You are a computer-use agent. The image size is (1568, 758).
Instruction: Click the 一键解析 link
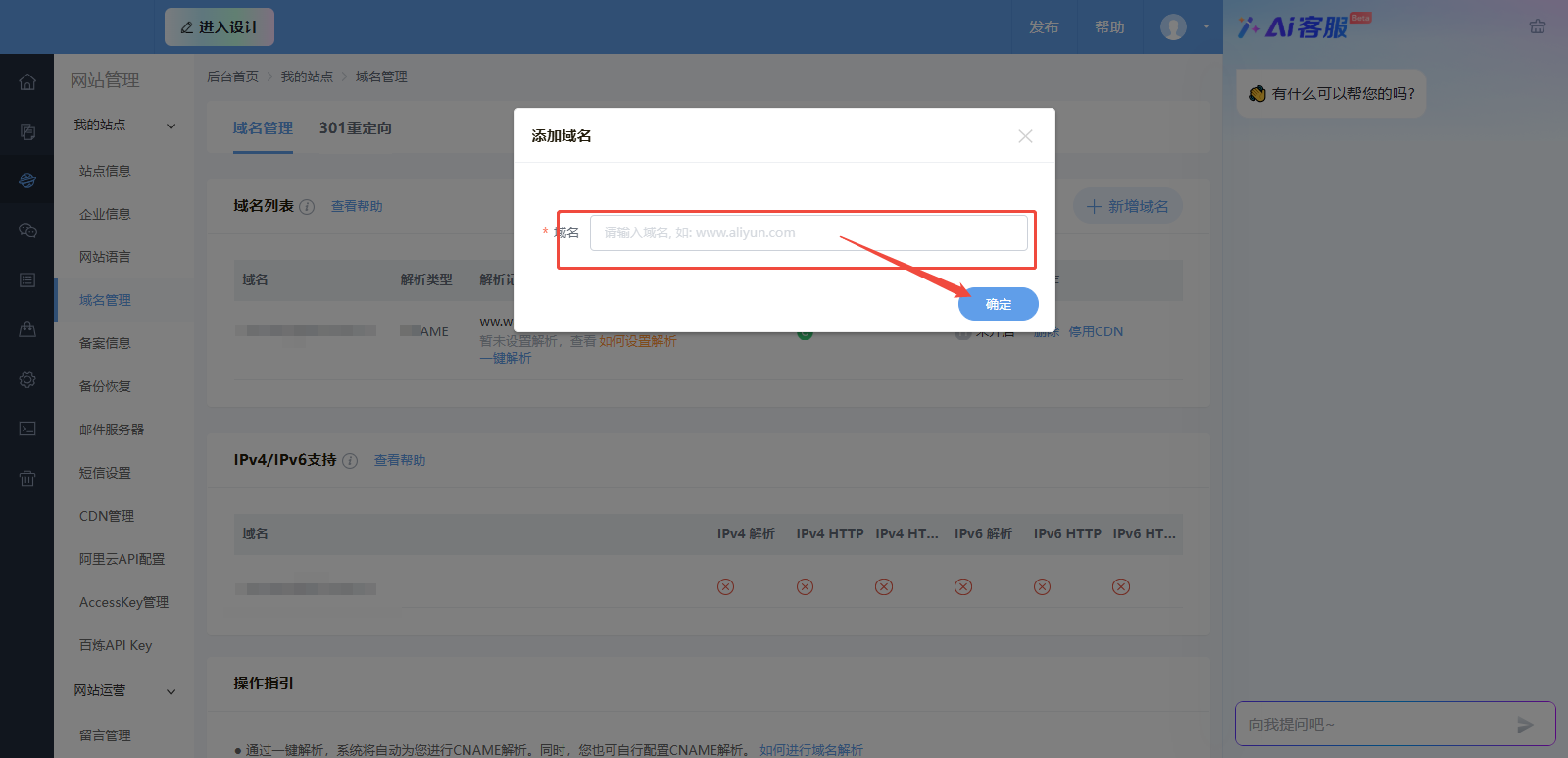[505, 359]
